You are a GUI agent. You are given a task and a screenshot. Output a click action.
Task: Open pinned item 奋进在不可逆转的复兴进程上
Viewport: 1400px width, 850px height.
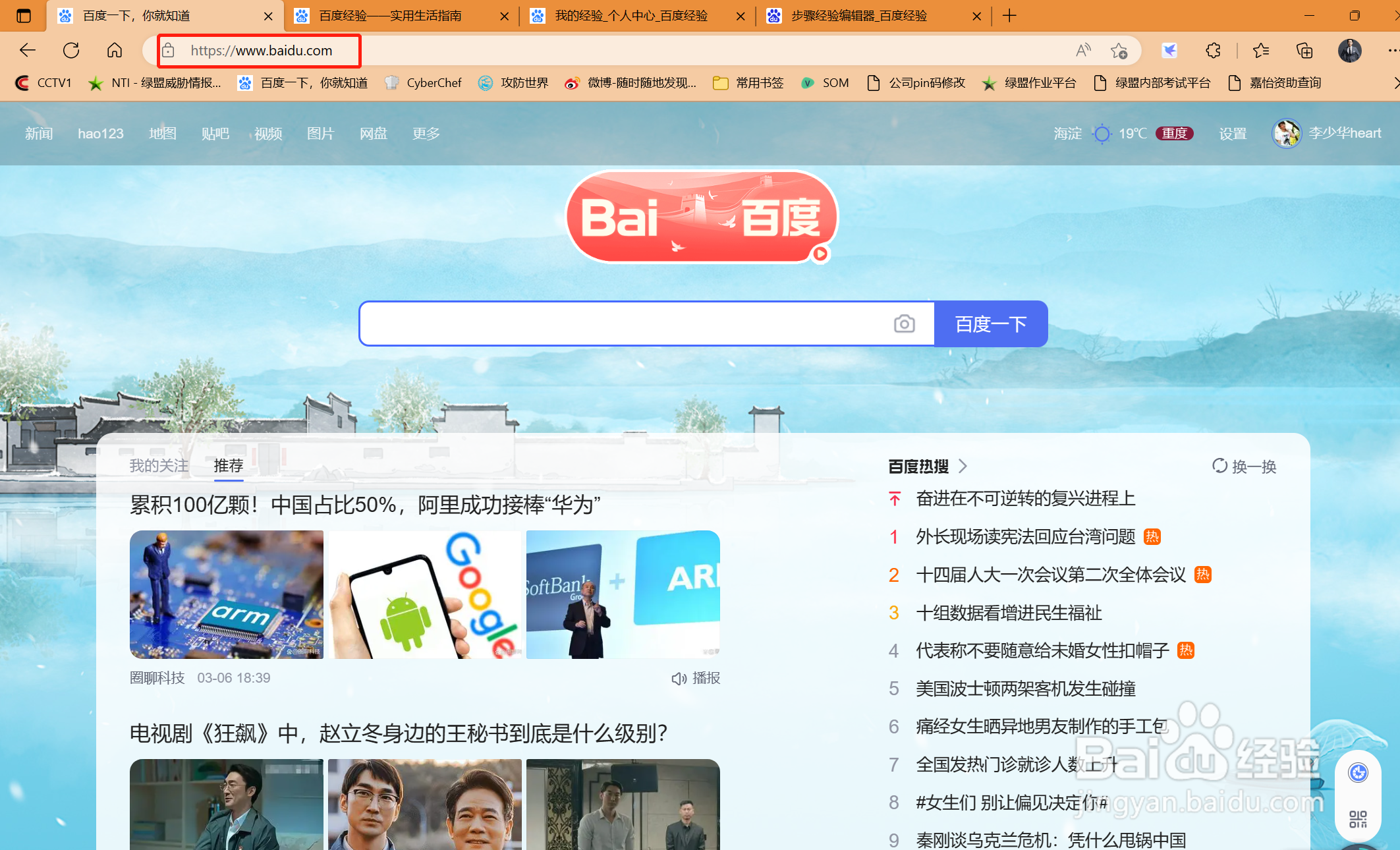[x=1026, y=498]
